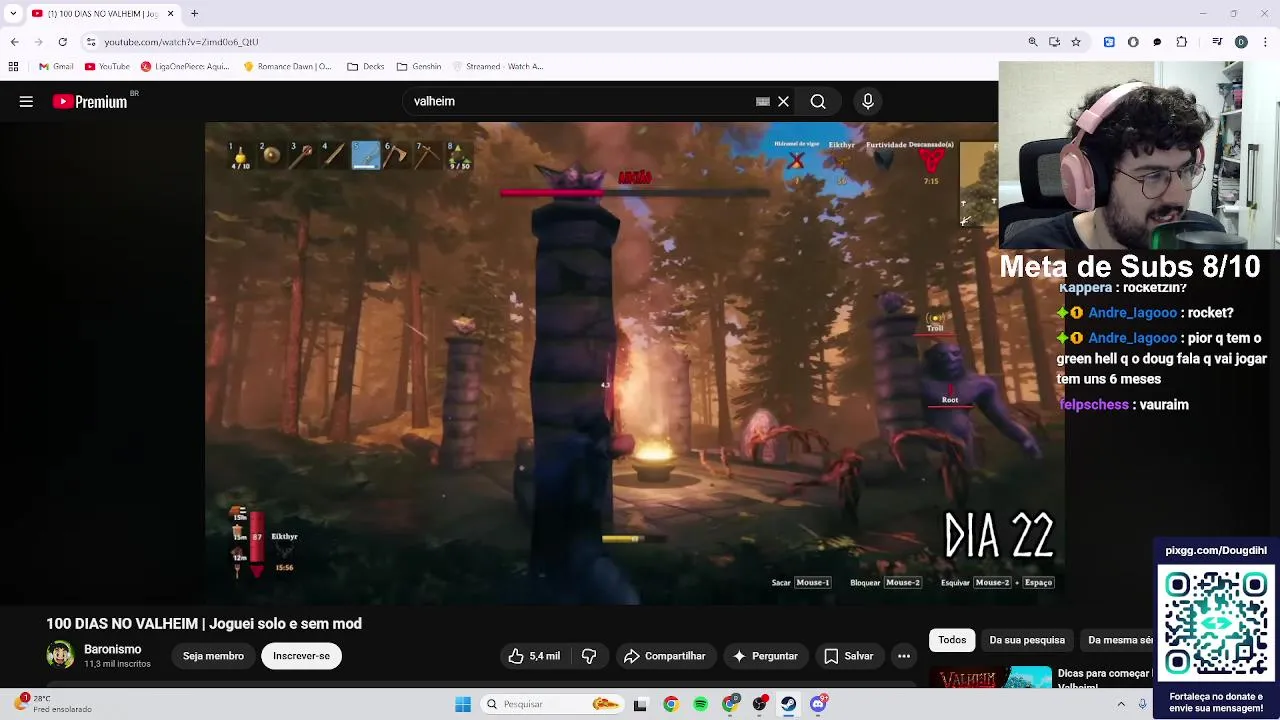This screenshot has width=1280, height=720.
Task: Open YouTube bookmark
Action: point(107,66)
